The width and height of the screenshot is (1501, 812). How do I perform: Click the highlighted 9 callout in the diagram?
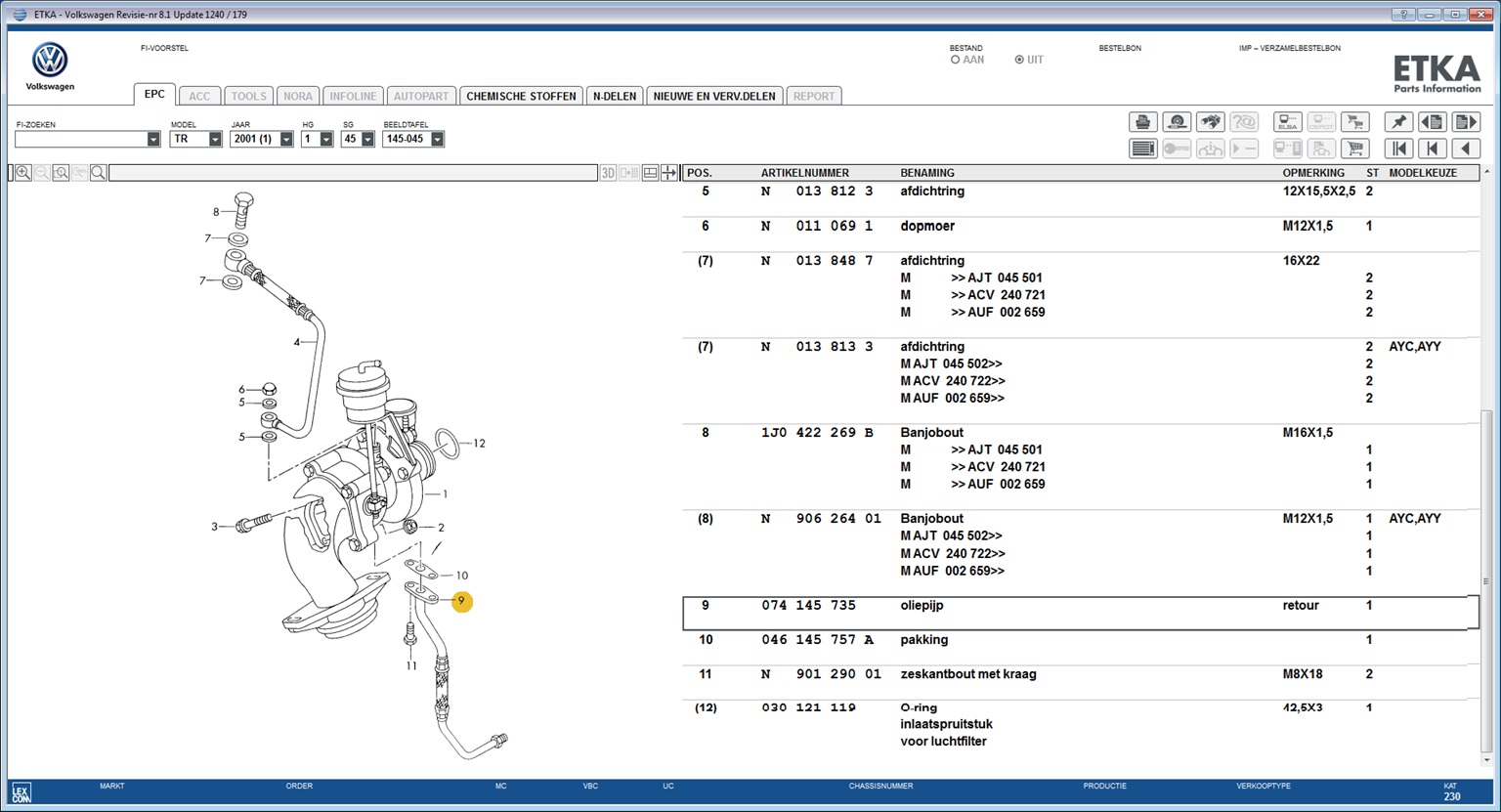point(462,602)
